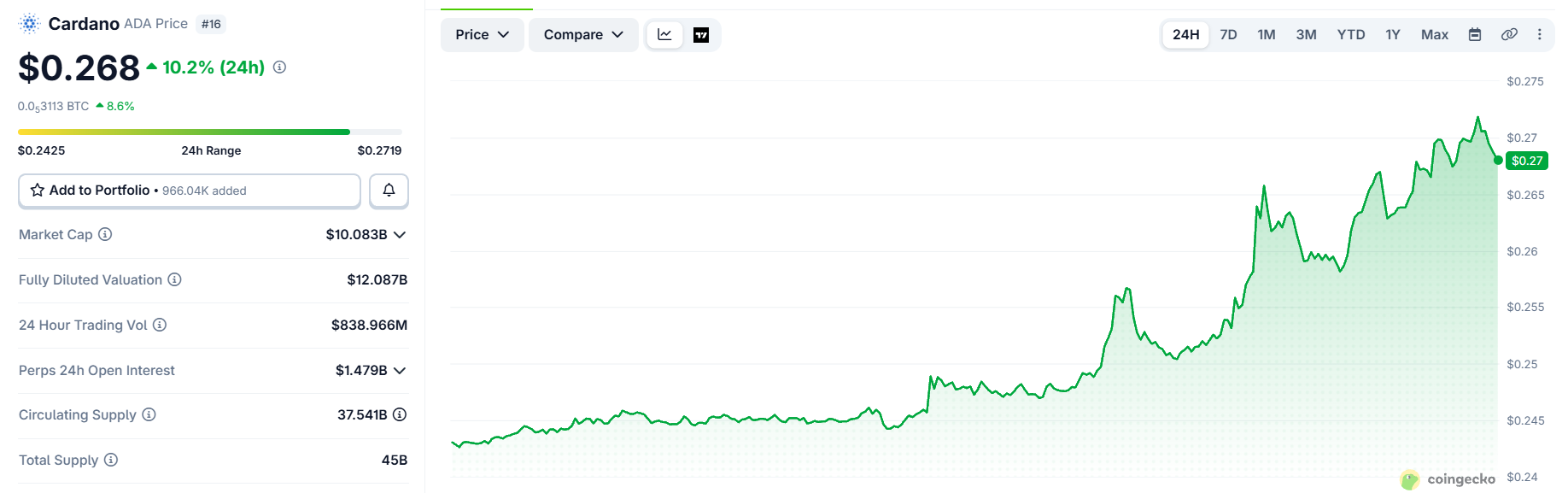Open the Circulating Supply label info icon
Screen dimensions: 1568x493
pos(149,414)
